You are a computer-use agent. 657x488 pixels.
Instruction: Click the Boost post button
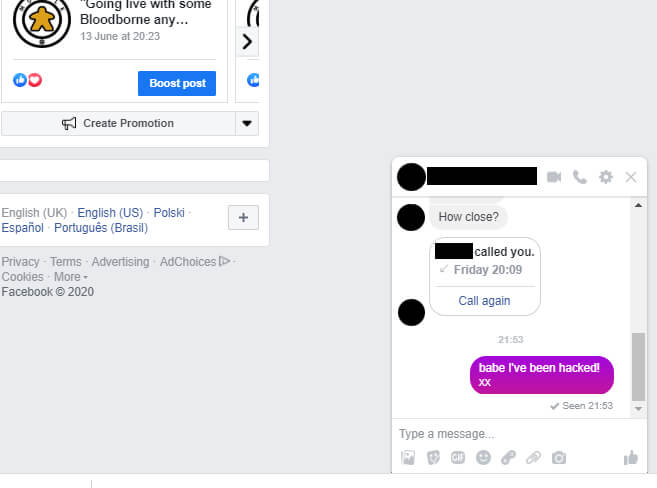coord(177,83)
